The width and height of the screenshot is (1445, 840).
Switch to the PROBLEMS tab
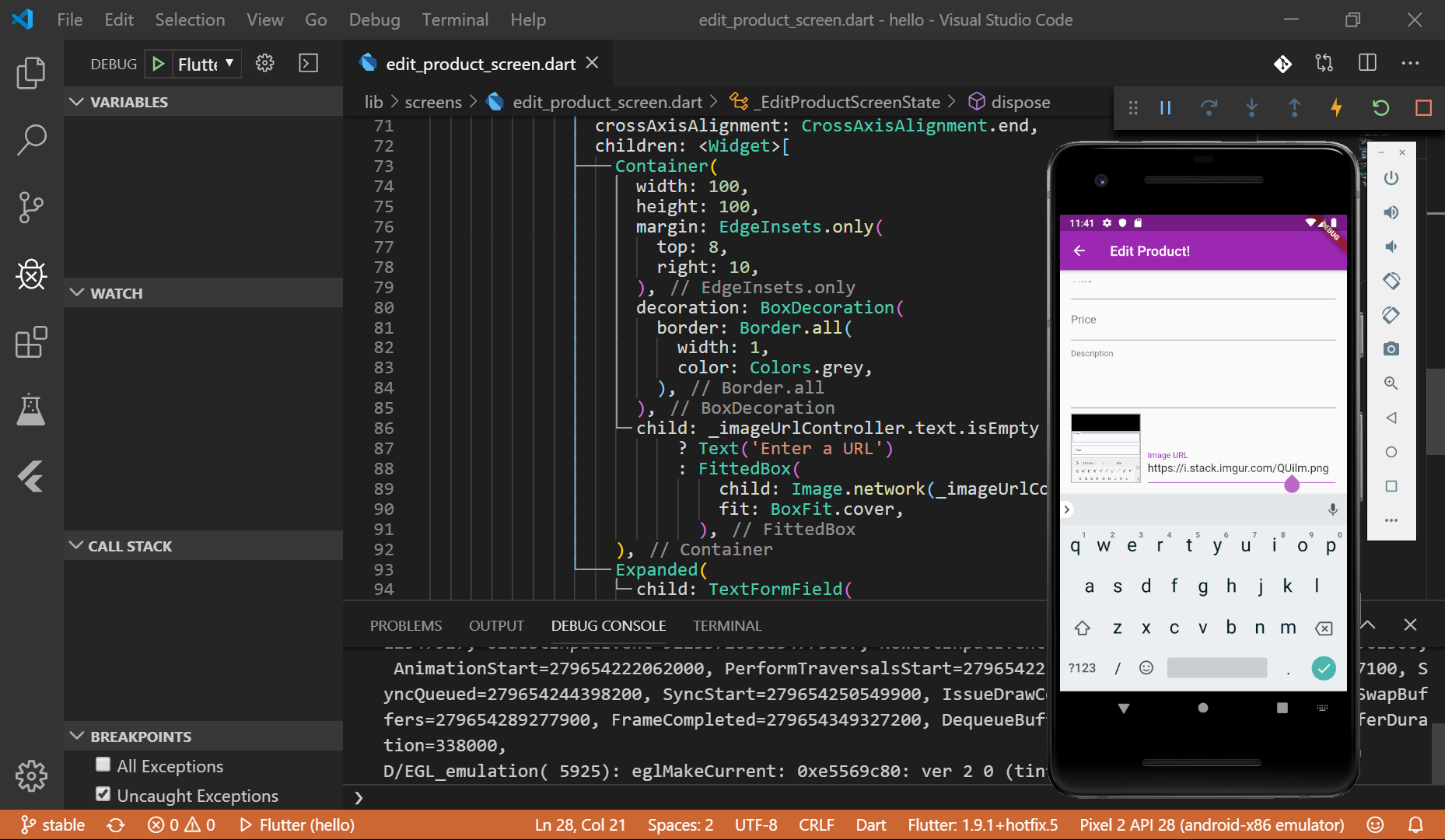coord(406,626)
